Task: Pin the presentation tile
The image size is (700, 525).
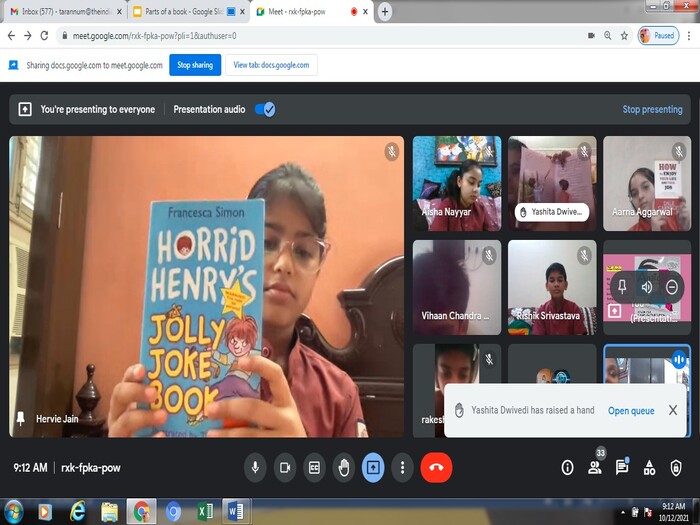Action: [622, 287]
